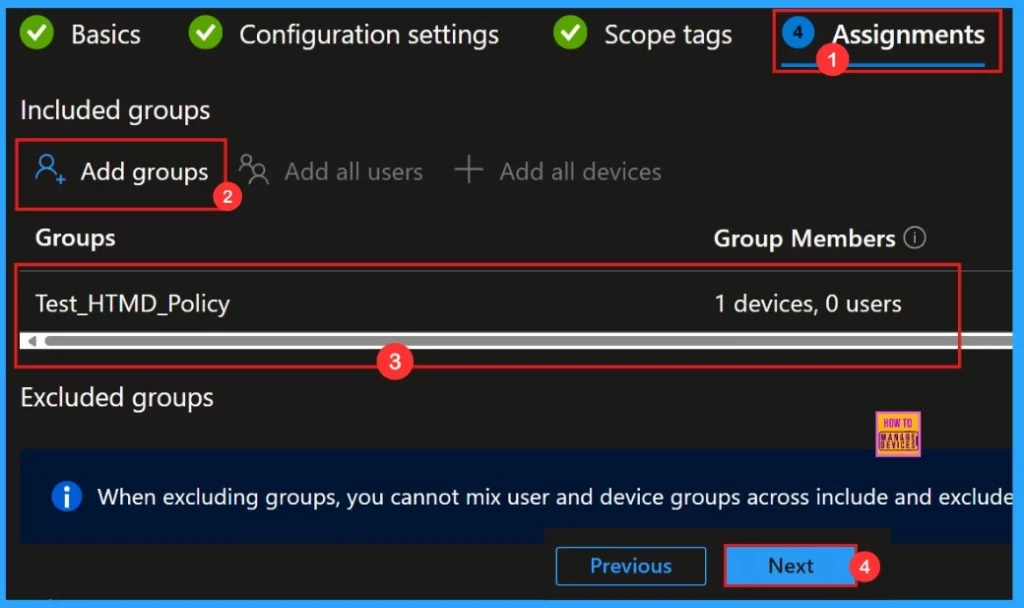Click the Included groups heading

116,110
